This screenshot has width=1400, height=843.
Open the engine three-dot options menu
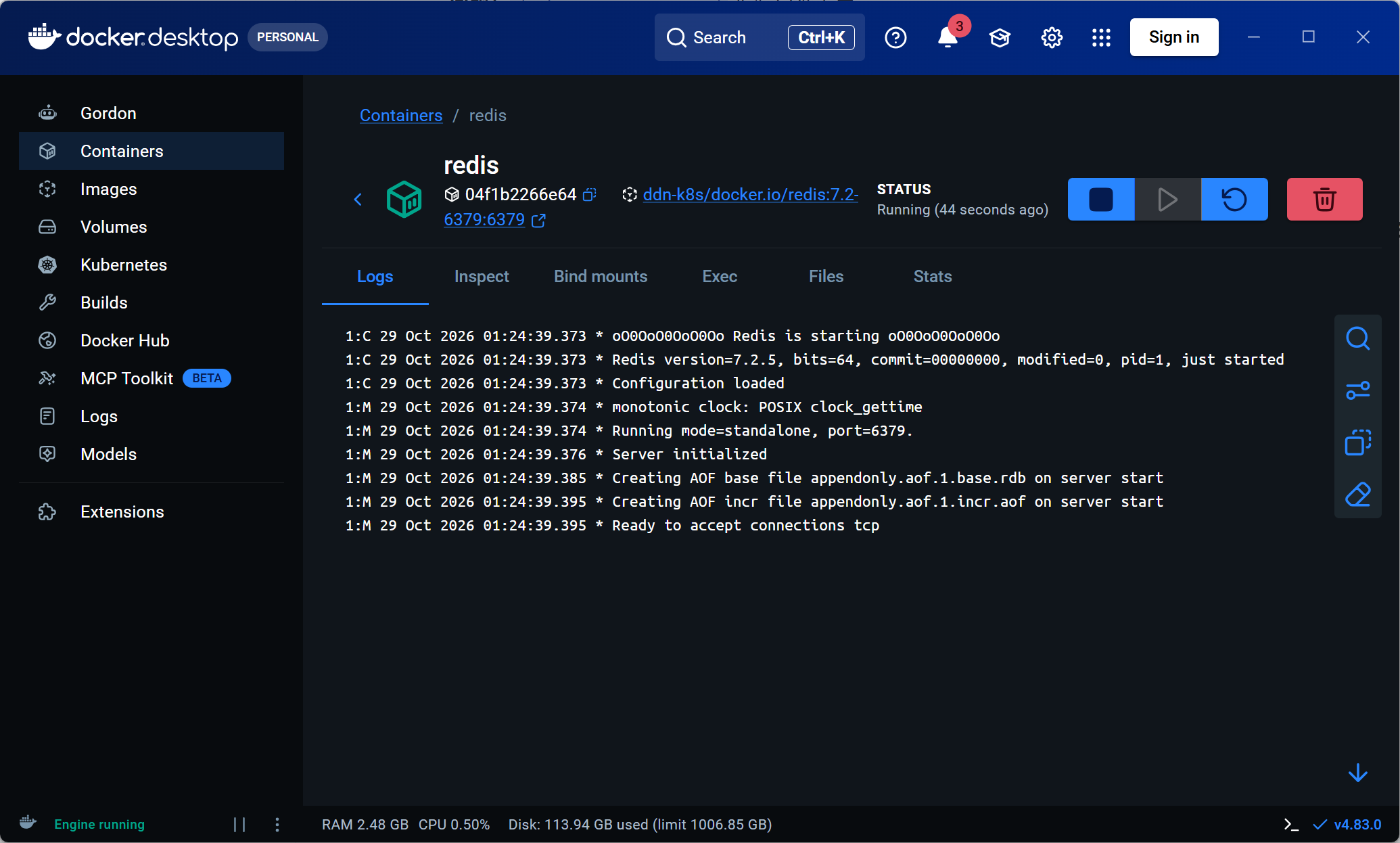coord(277,824)
